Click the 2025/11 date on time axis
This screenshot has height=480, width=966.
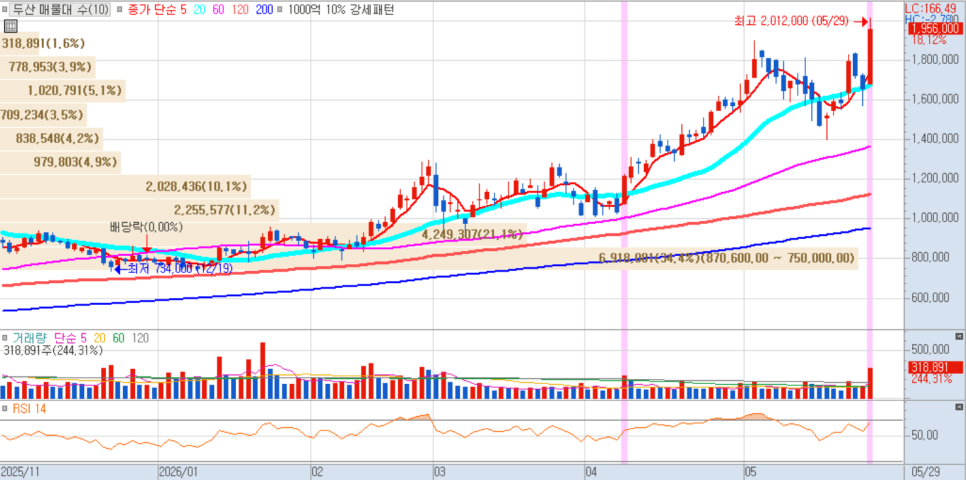(20, 471)
